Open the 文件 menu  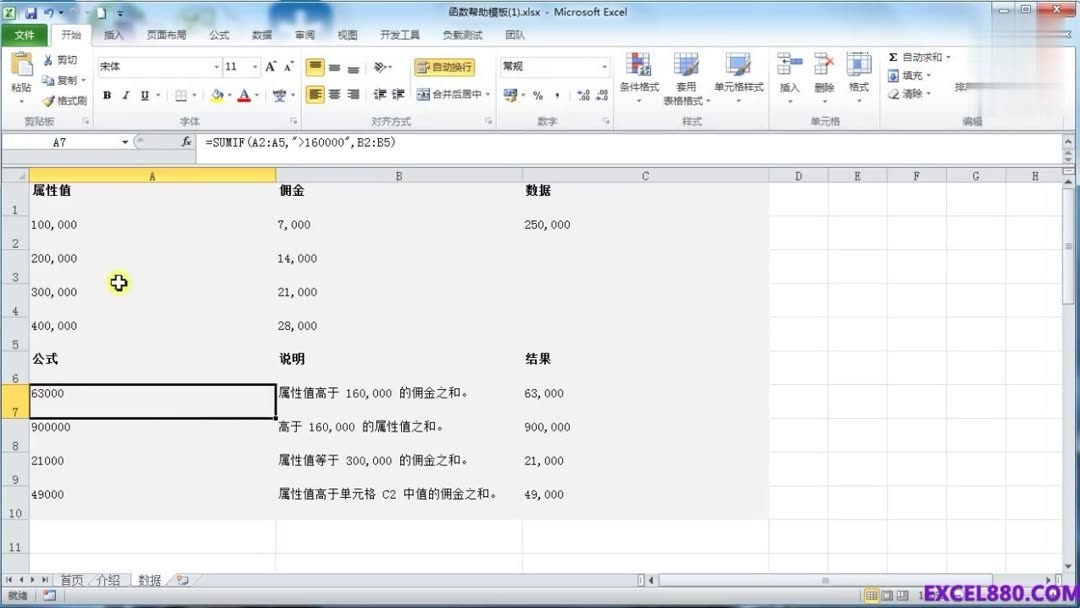(x=25, y=34)
